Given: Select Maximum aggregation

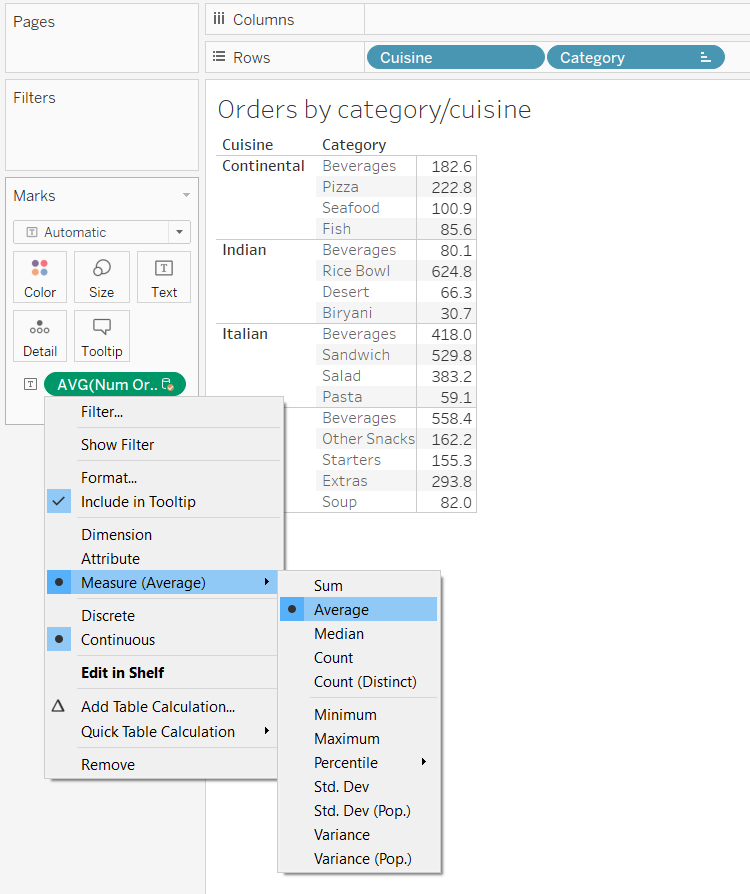Looking at the screenshot, I should [359, 738].
